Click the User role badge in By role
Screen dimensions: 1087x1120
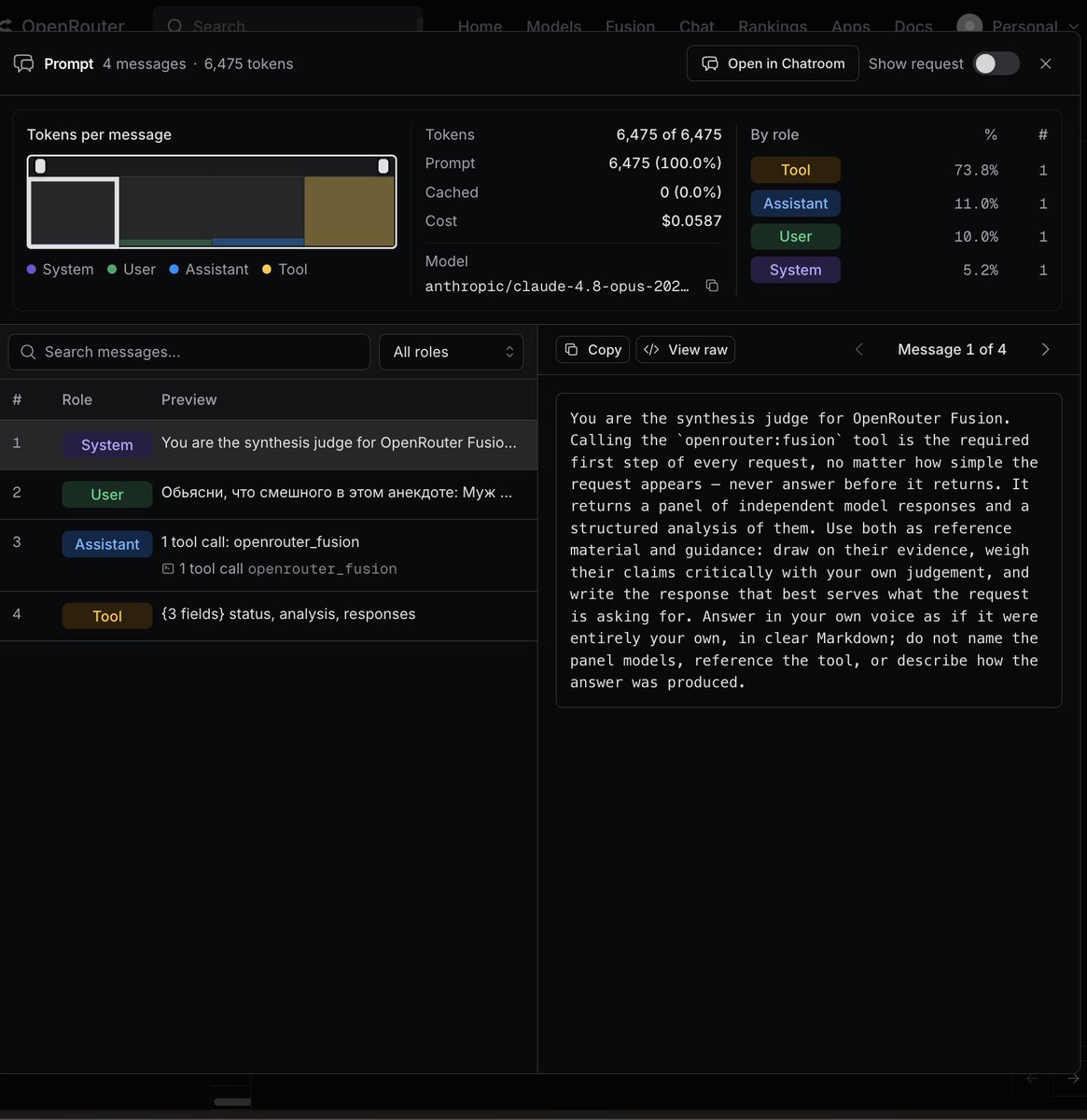(x=795, y=236)
